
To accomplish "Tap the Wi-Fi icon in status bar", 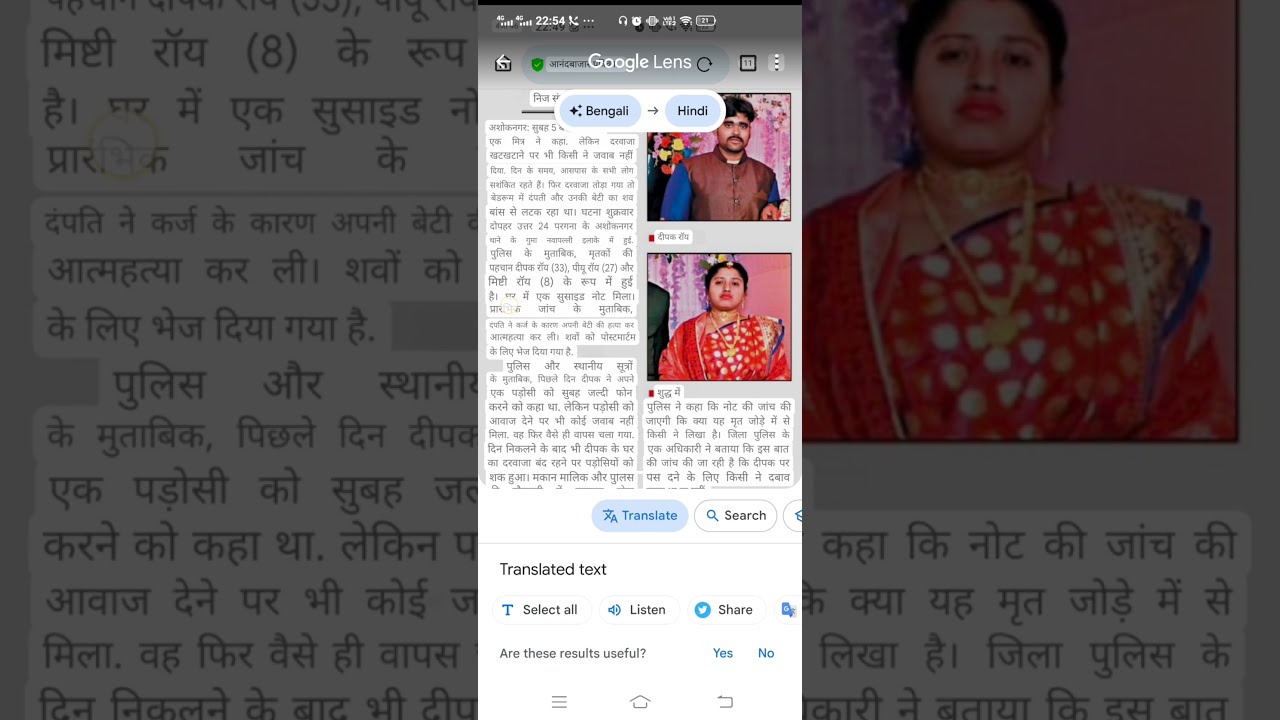I will (686, 21).
